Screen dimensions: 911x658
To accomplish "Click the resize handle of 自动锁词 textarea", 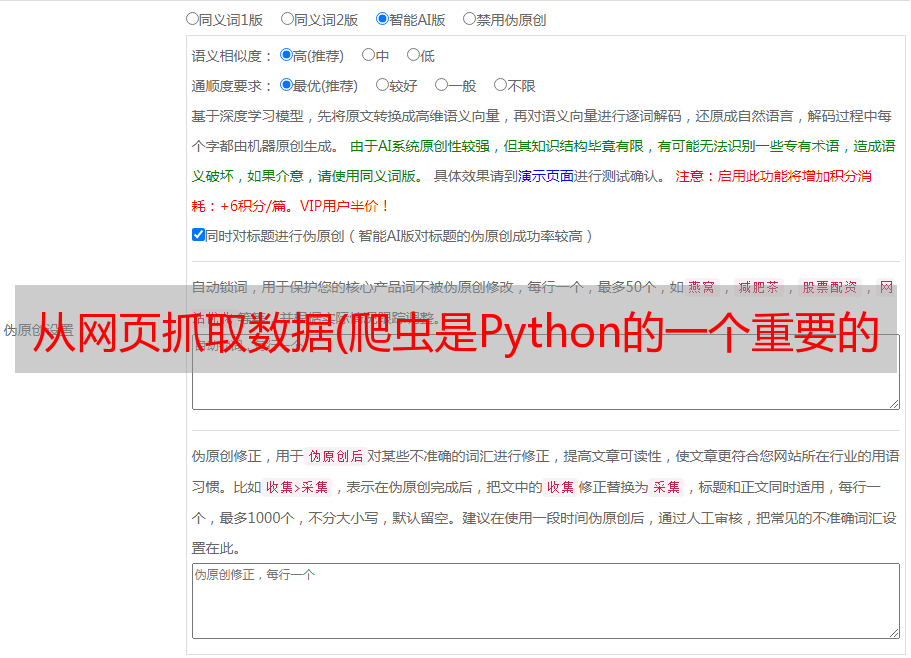I will tap(894, 404).
